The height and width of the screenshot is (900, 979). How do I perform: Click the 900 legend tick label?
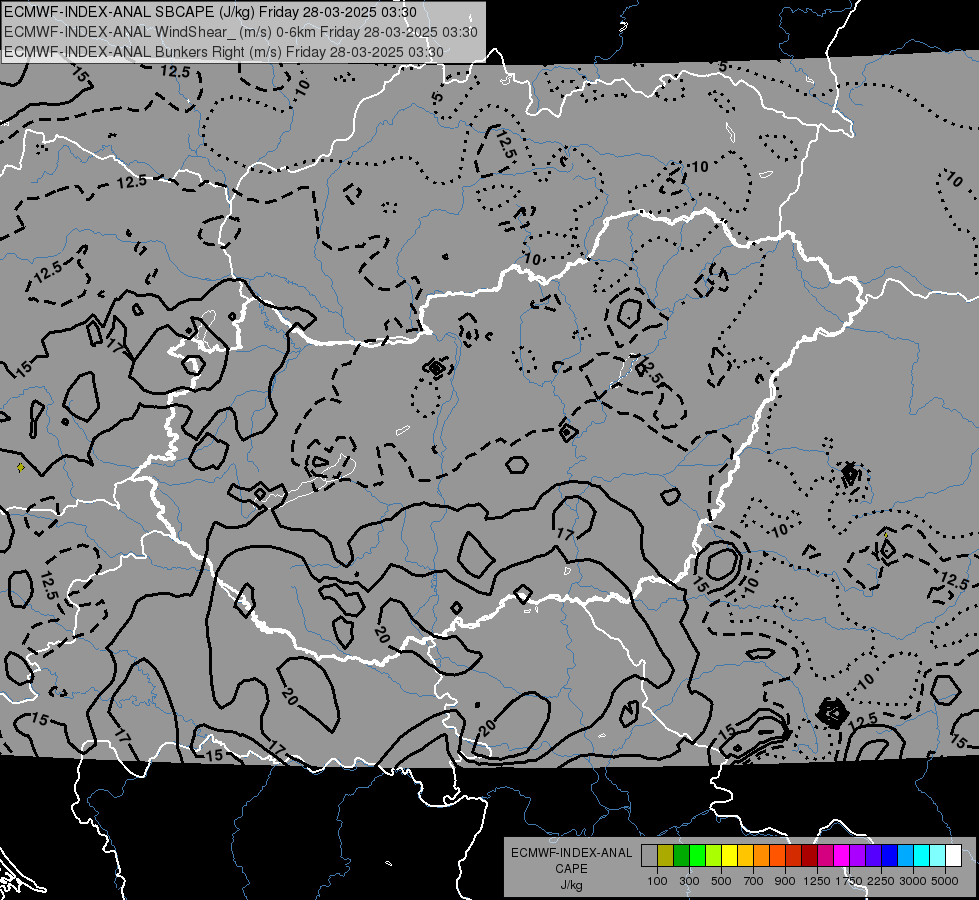[785, 881]
